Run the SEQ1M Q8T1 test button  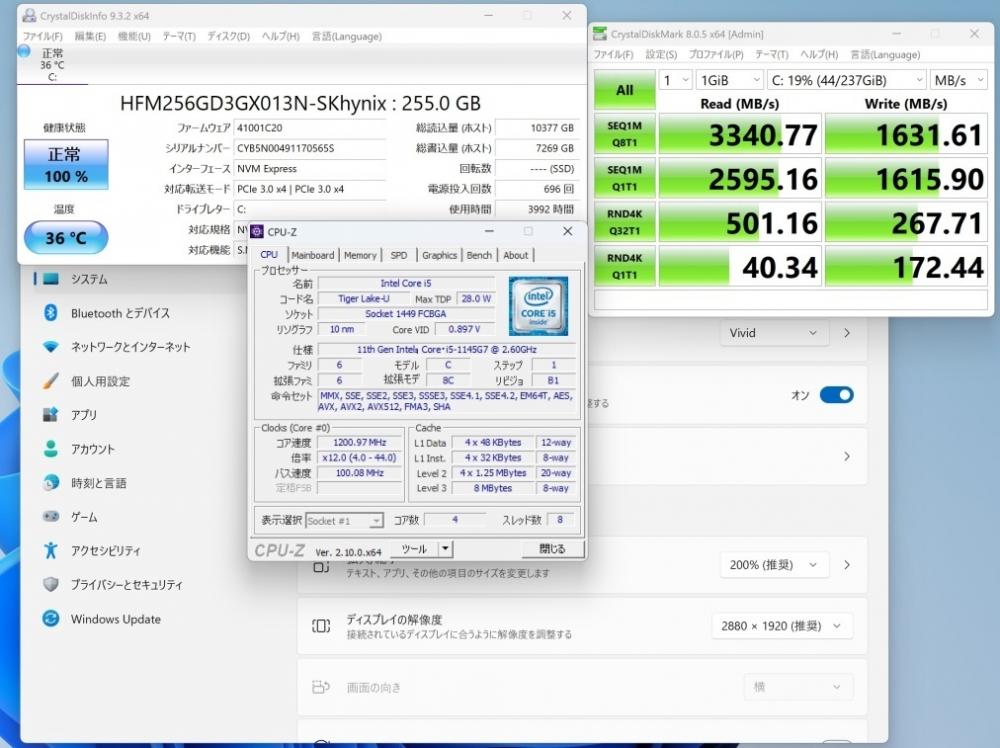click(x=625, y=134)
